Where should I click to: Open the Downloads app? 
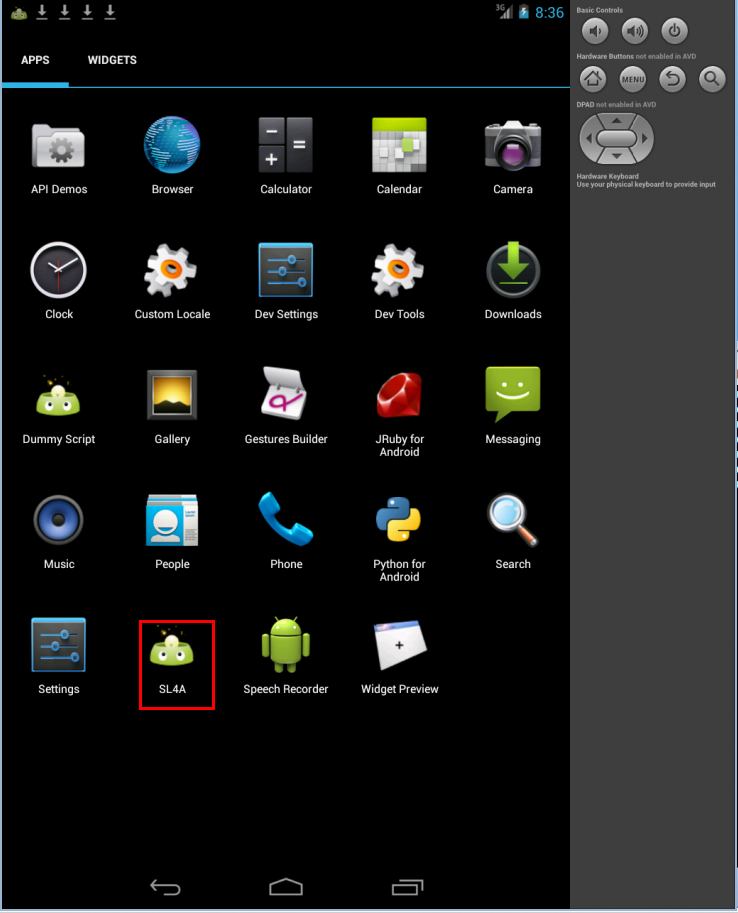[513, 282]
